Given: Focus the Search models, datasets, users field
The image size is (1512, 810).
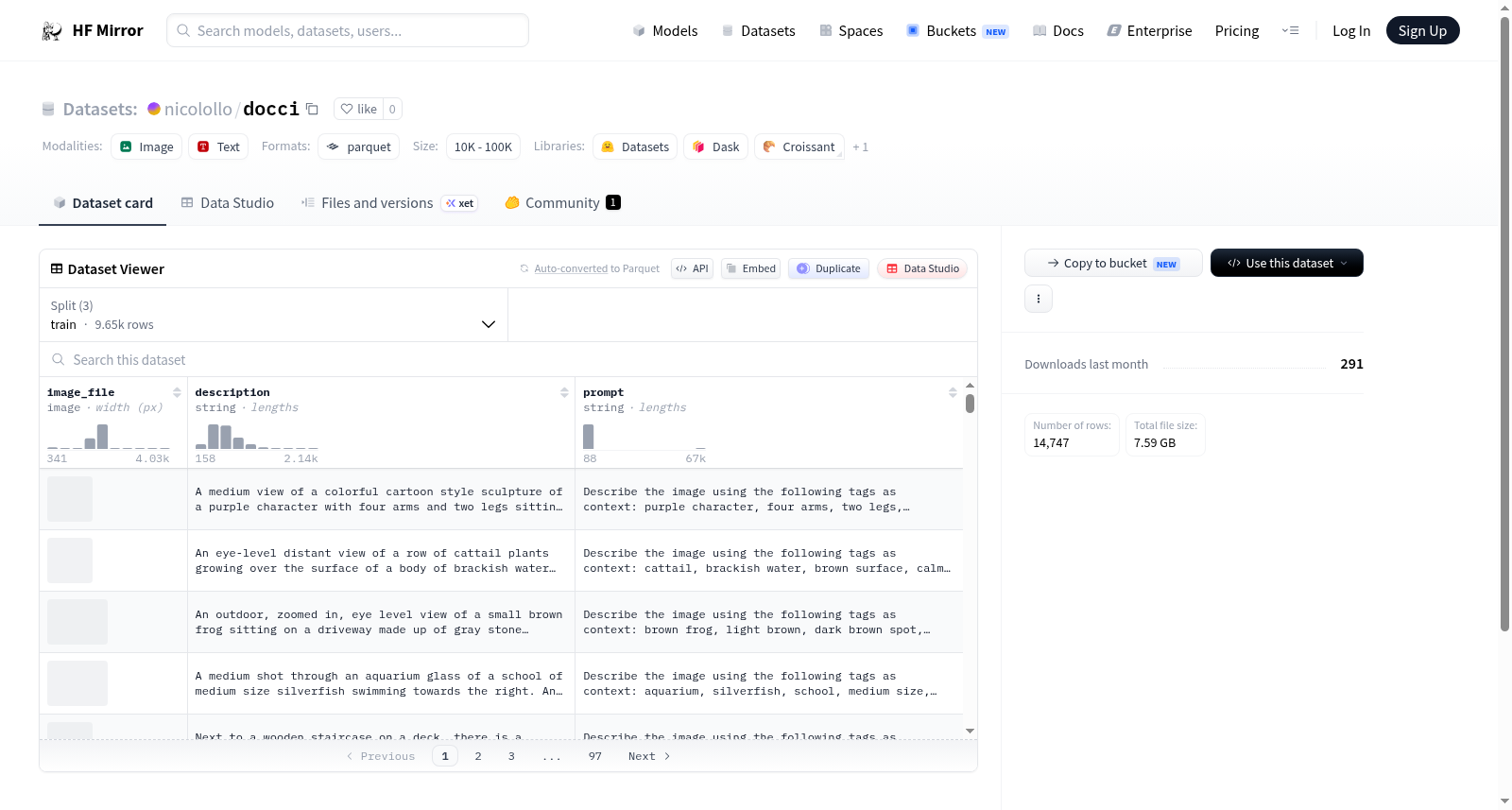Looking at the screenshot, I should tap(348, 30).
